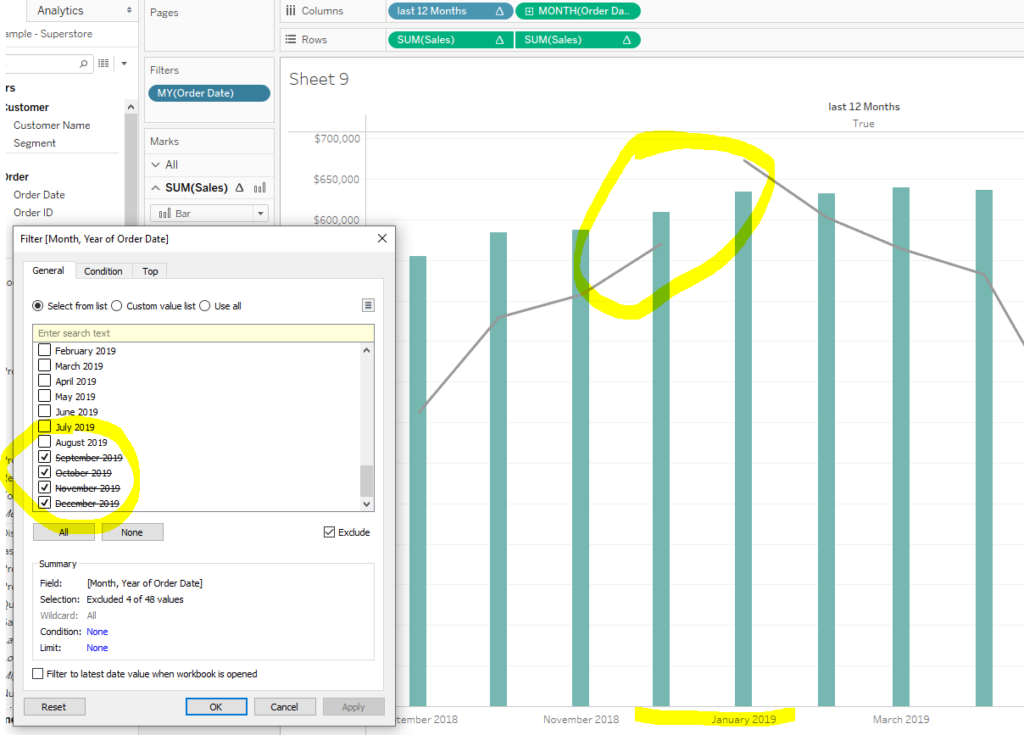Viewport: 1024px width, 735px height.
Task: Expand the All marks card chevron
Action: coord(155,165)
